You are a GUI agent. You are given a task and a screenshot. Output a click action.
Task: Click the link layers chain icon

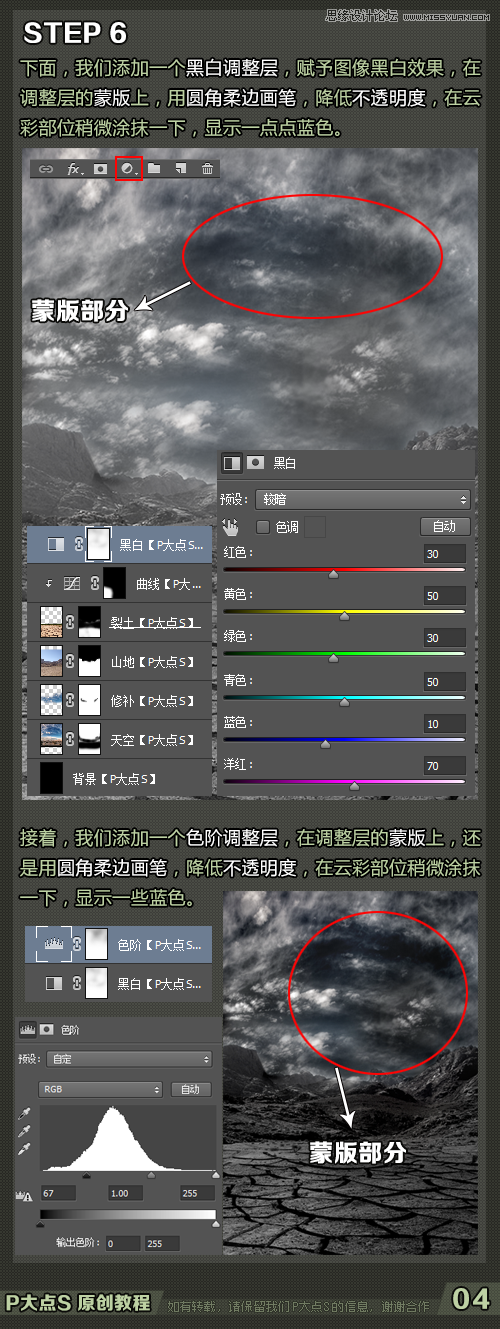46,169
